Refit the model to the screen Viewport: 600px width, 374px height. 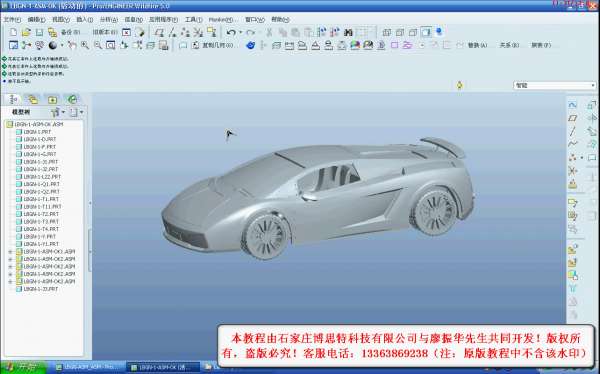[x=110, y=45]
